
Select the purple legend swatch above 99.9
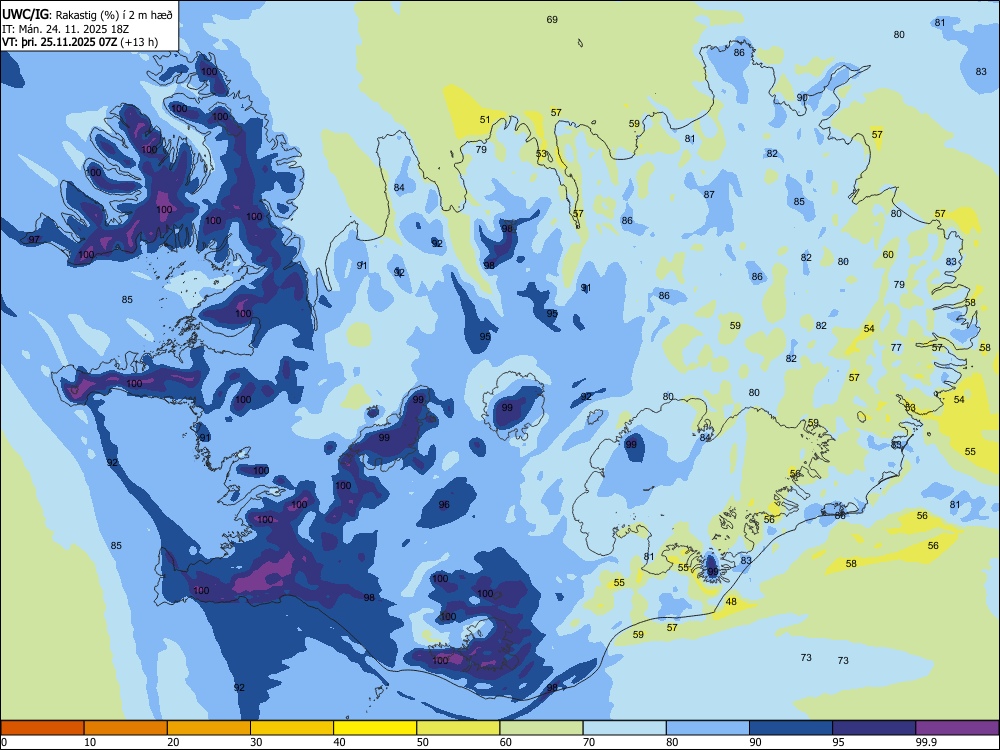[957, 728]
